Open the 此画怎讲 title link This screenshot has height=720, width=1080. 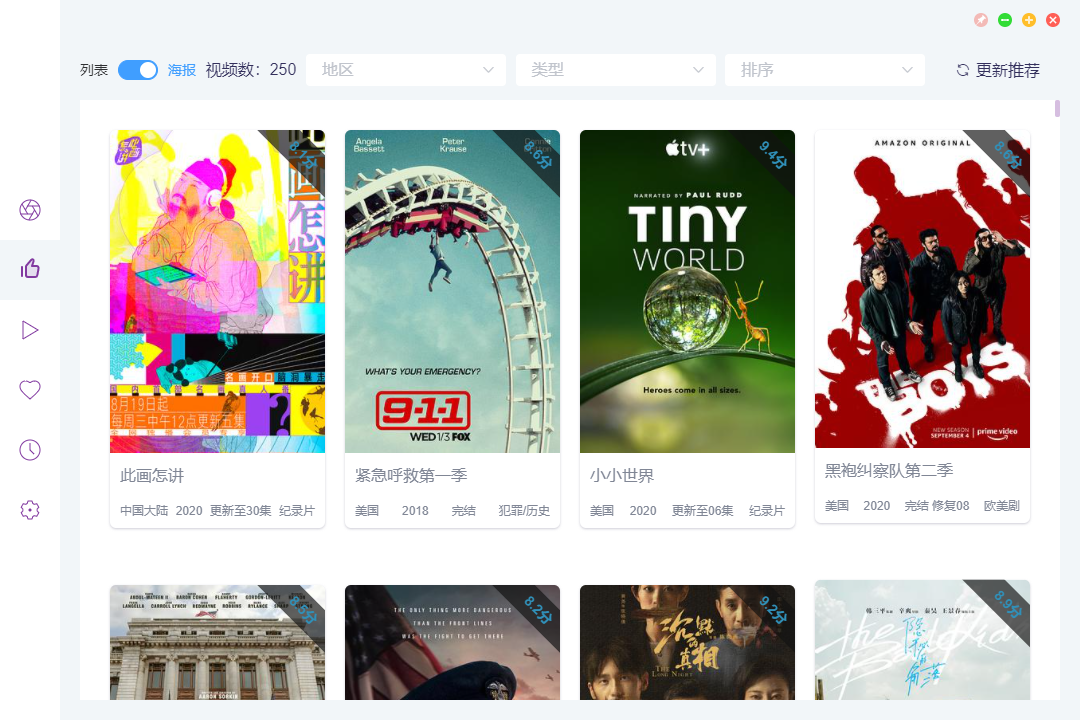click(x=152, y=475)
